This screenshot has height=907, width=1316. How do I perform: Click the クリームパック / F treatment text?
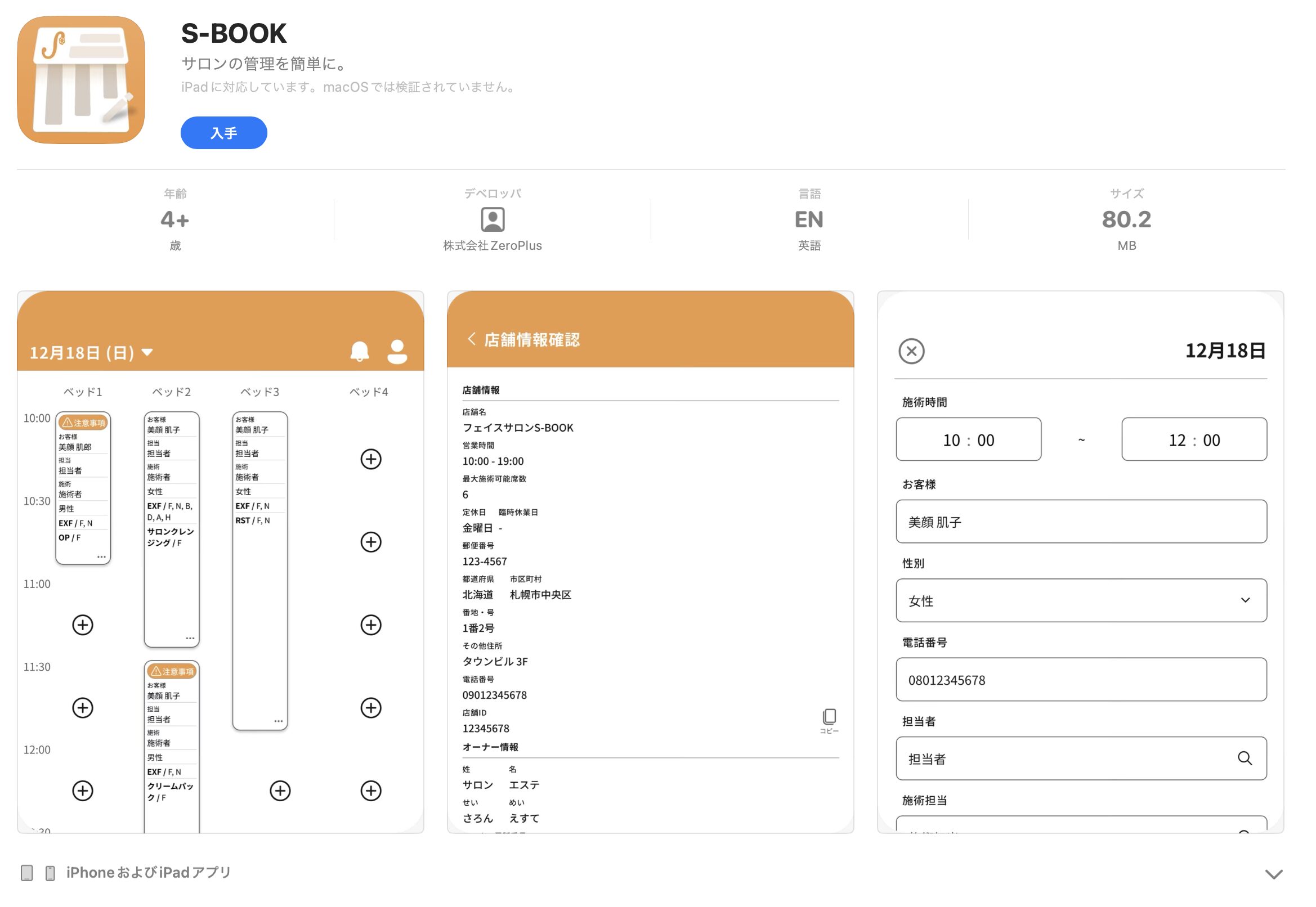(x=170, y=792)
